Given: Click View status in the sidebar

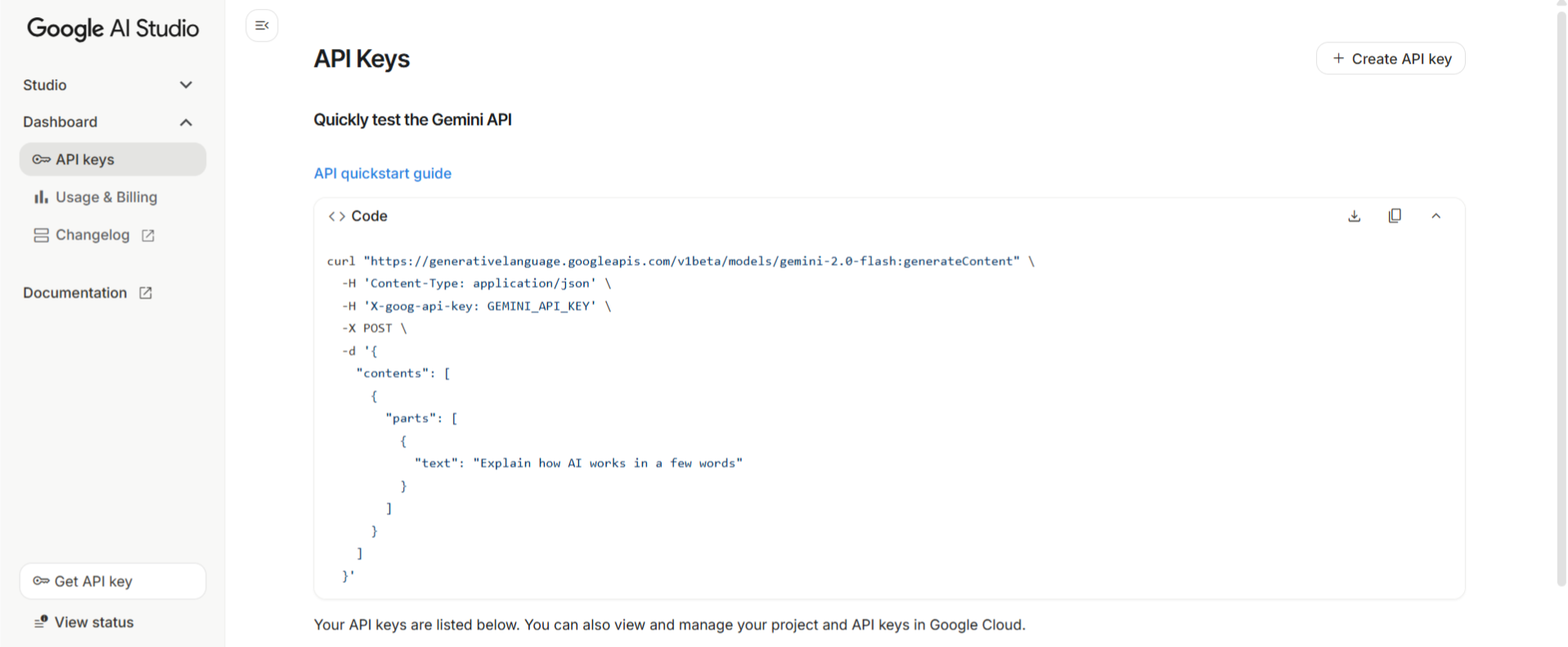Looking at the screenshot, I should click(83, 622).
